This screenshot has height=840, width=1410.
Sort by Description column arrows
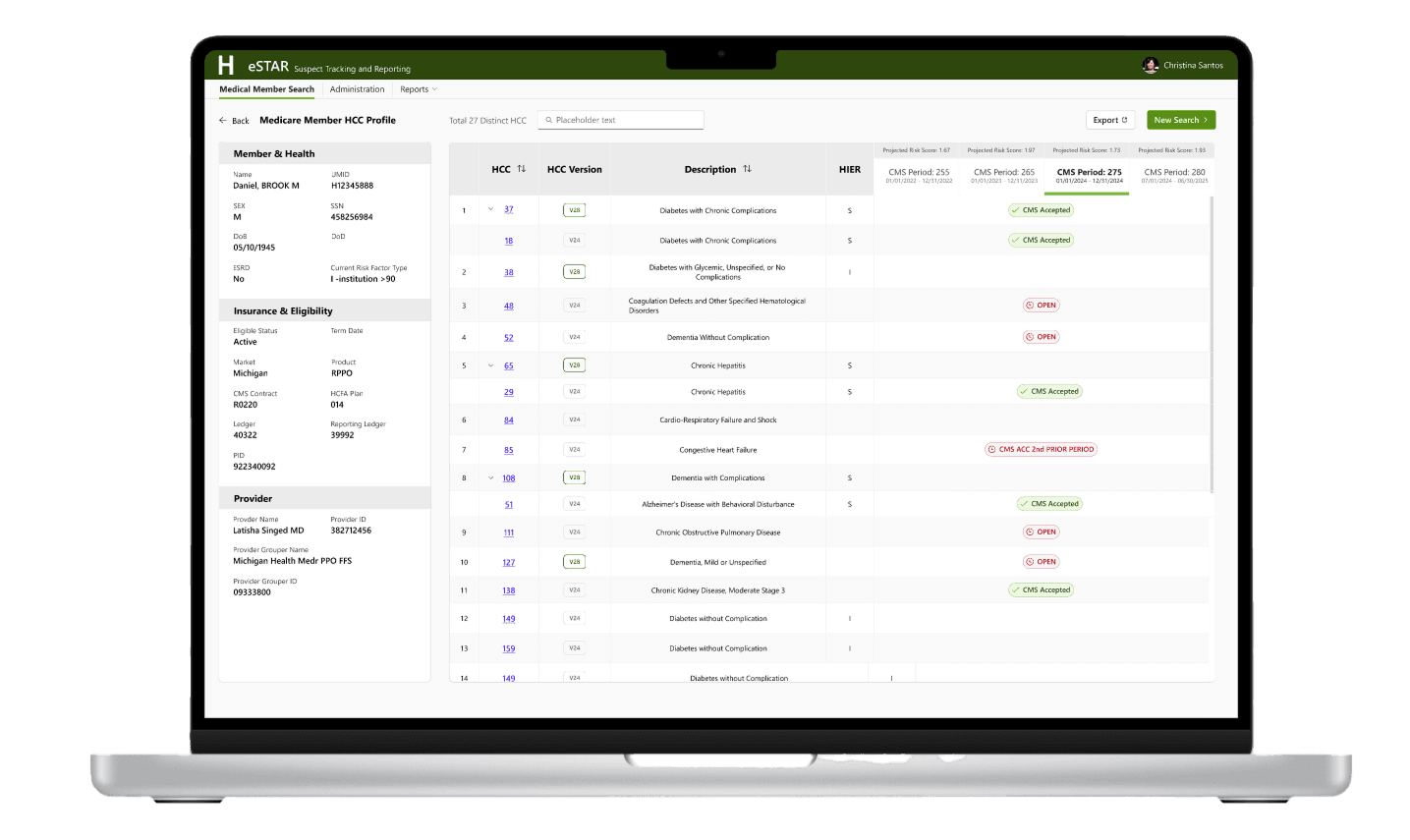(x=747, y=169)
